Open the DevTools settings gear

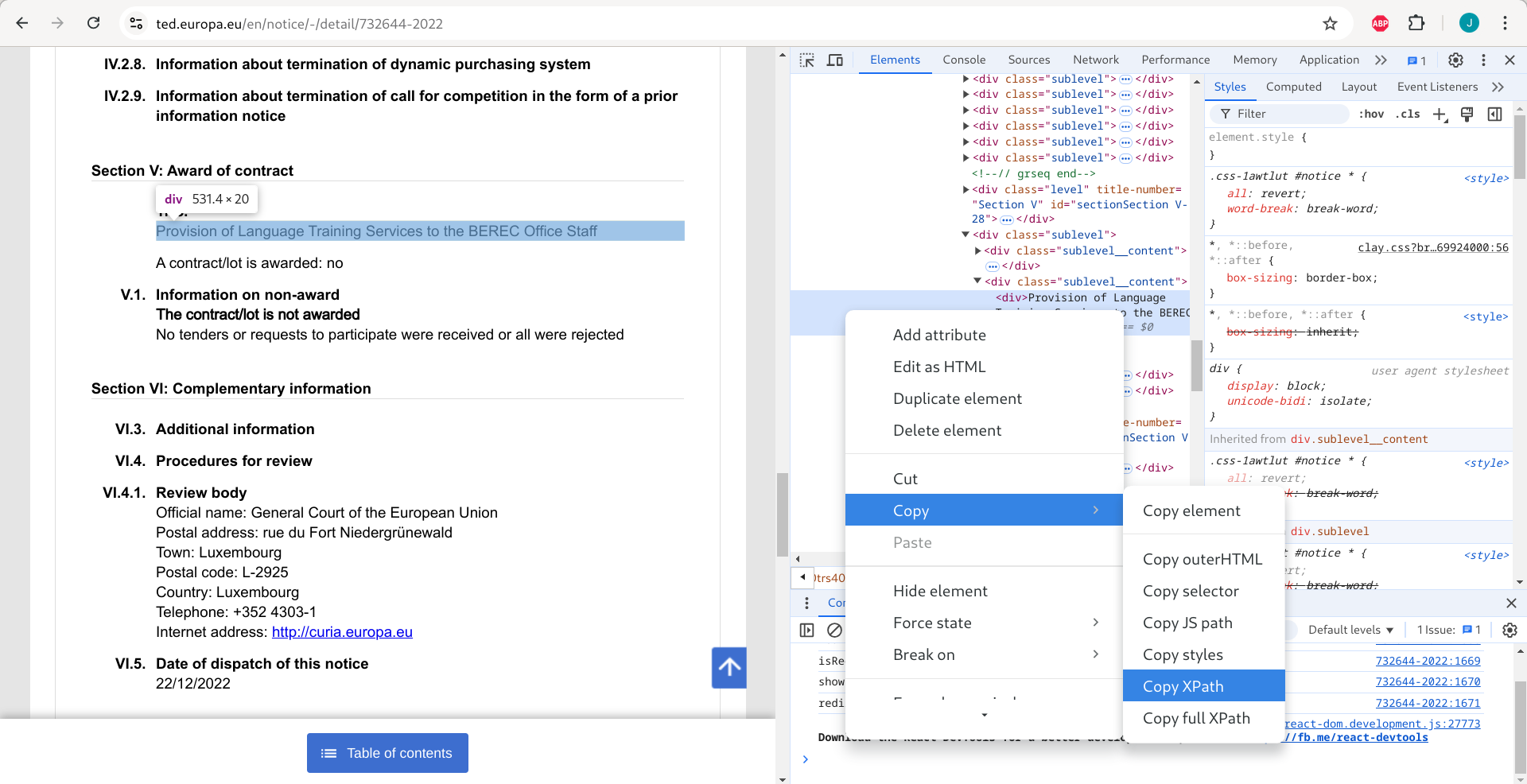pos(1455,60)
